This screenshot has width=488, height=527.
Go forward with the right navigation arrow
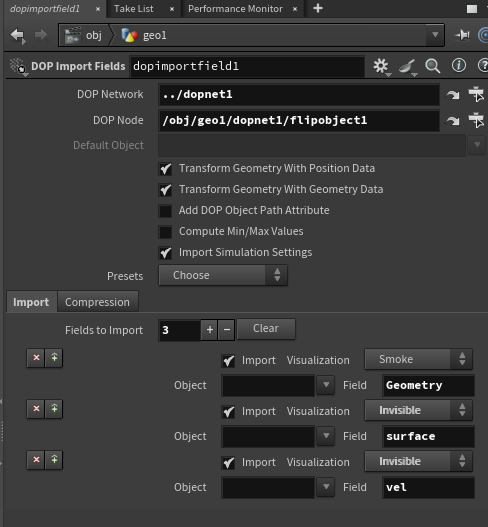[41, 35]
